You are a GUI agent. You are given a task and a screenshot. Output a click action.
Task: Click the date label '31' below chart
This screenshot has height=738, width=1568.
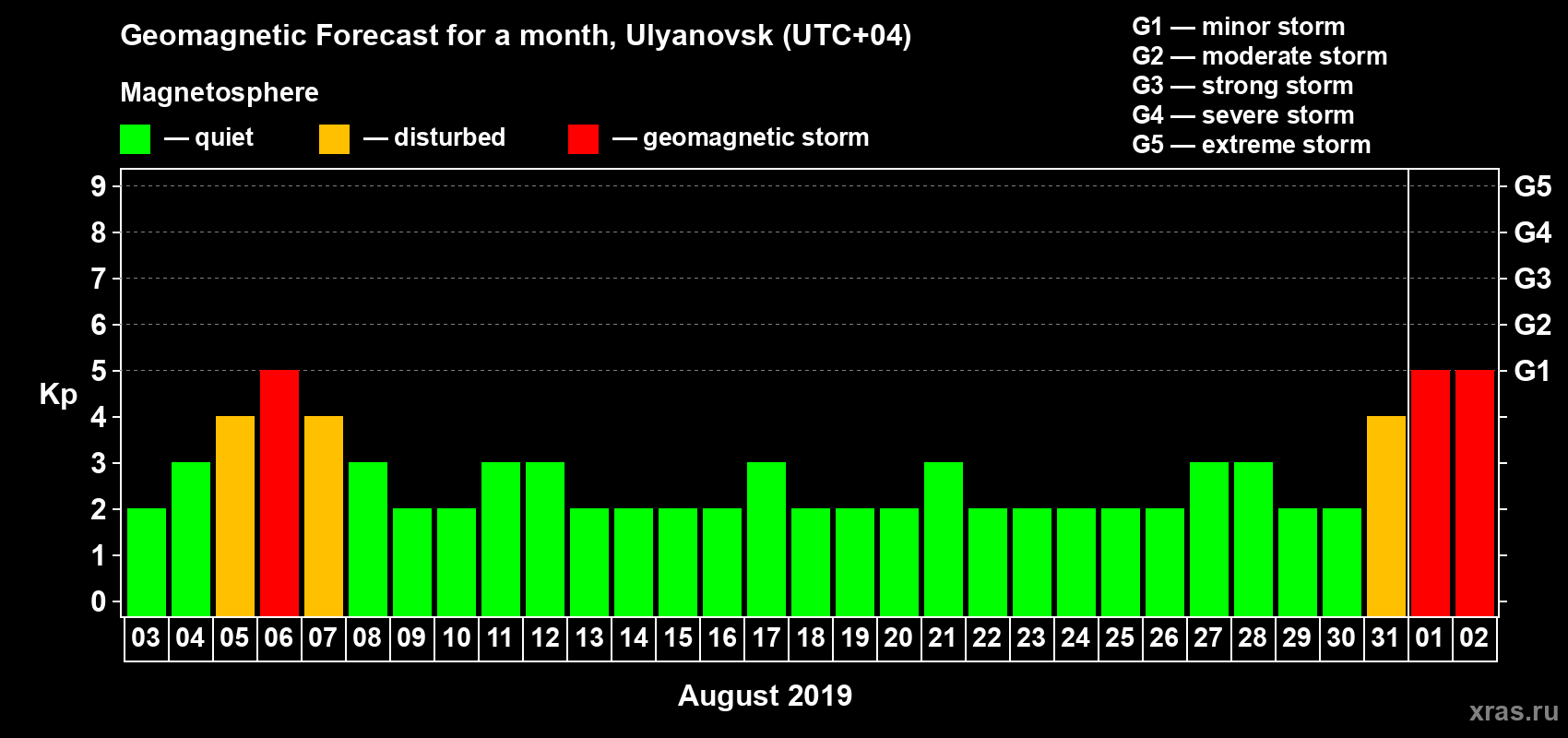1385,637
